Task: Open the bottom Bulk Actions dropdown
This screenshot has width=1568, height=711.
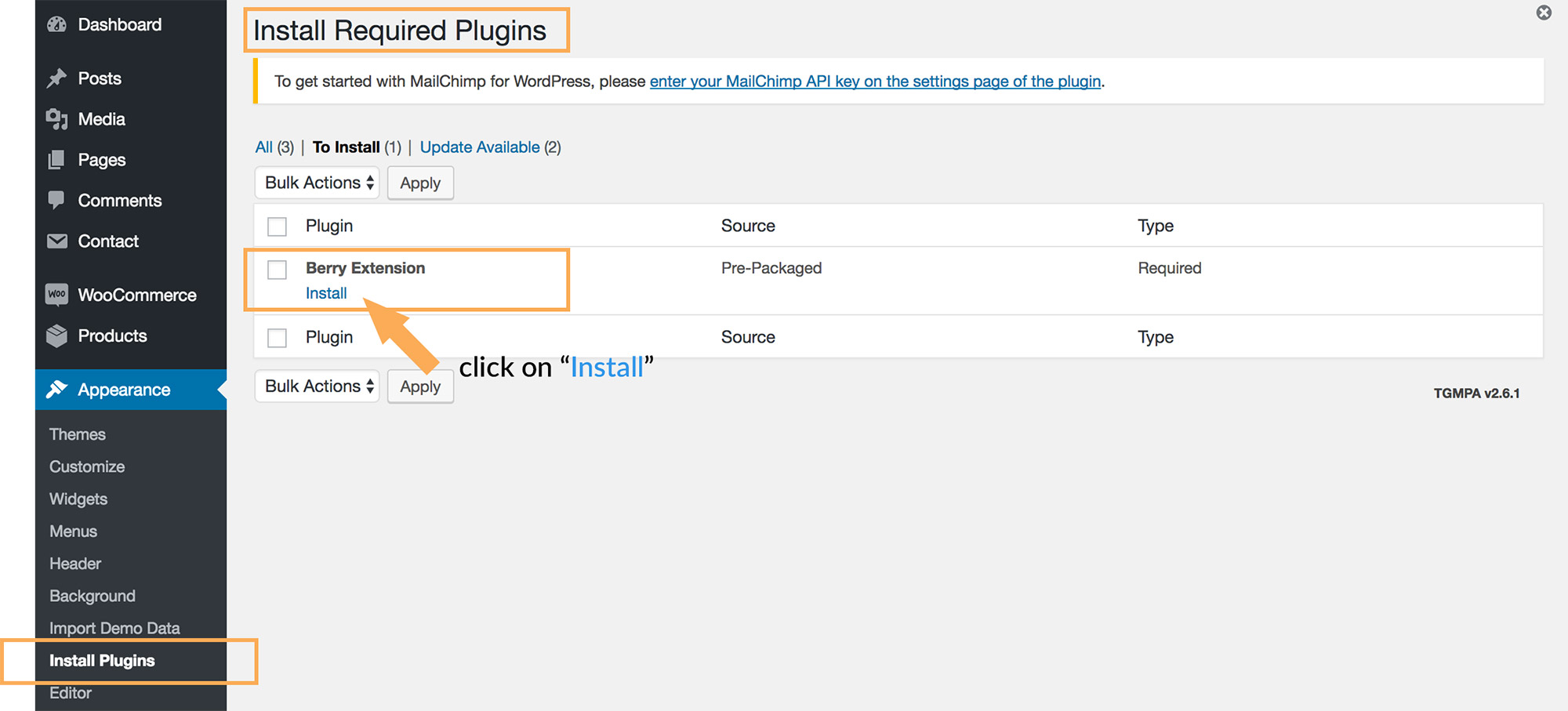Action: (x=318, y=386)
